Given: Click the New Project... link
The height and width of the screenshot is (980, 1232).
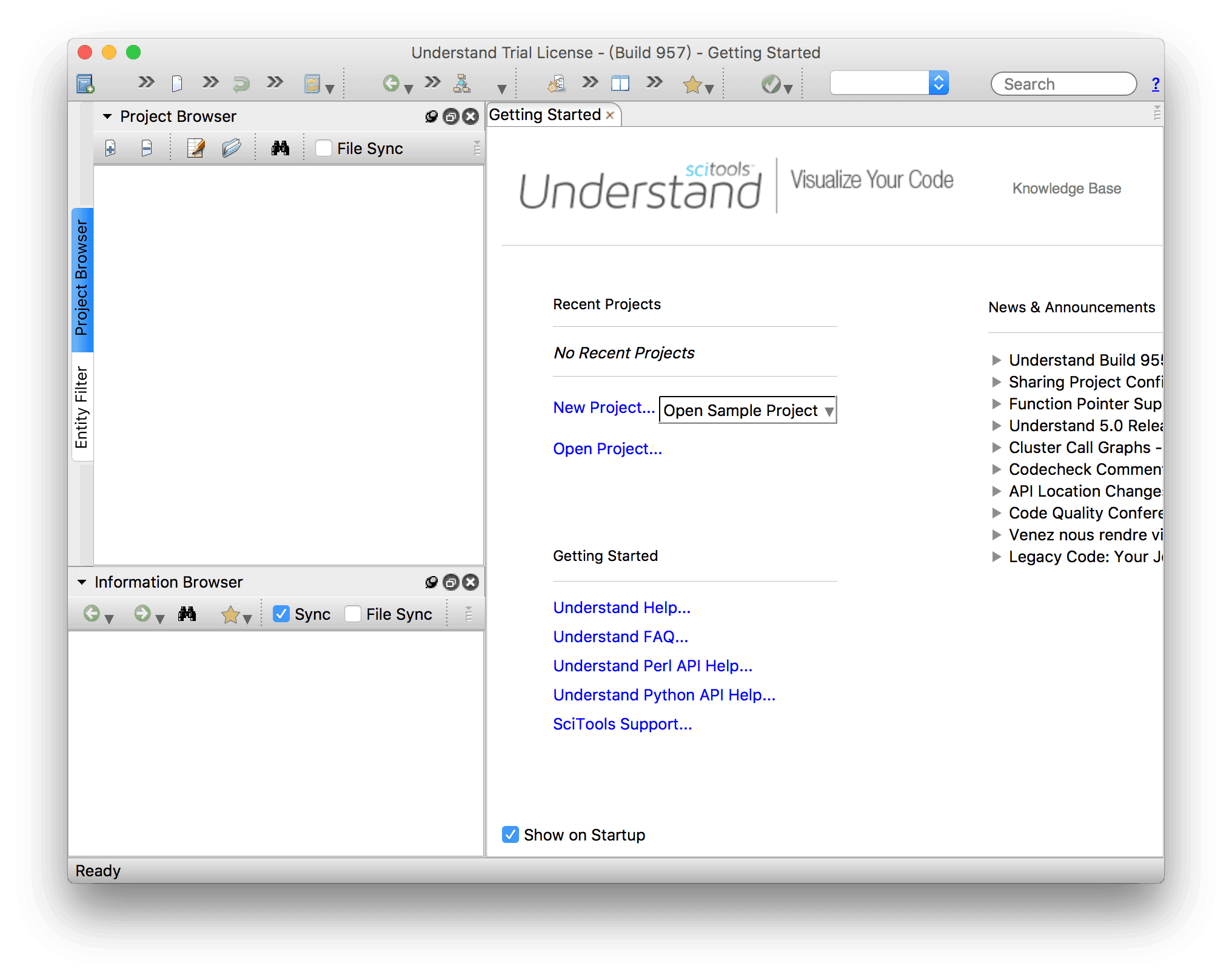Looking at the screenshot, I should (x=604, y=408).
